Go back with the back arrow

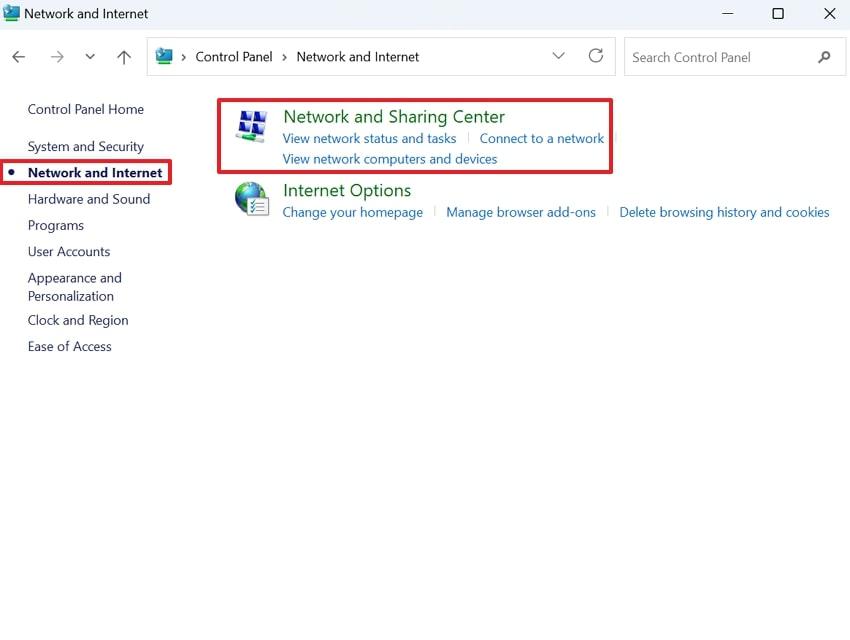coord(18,57)
